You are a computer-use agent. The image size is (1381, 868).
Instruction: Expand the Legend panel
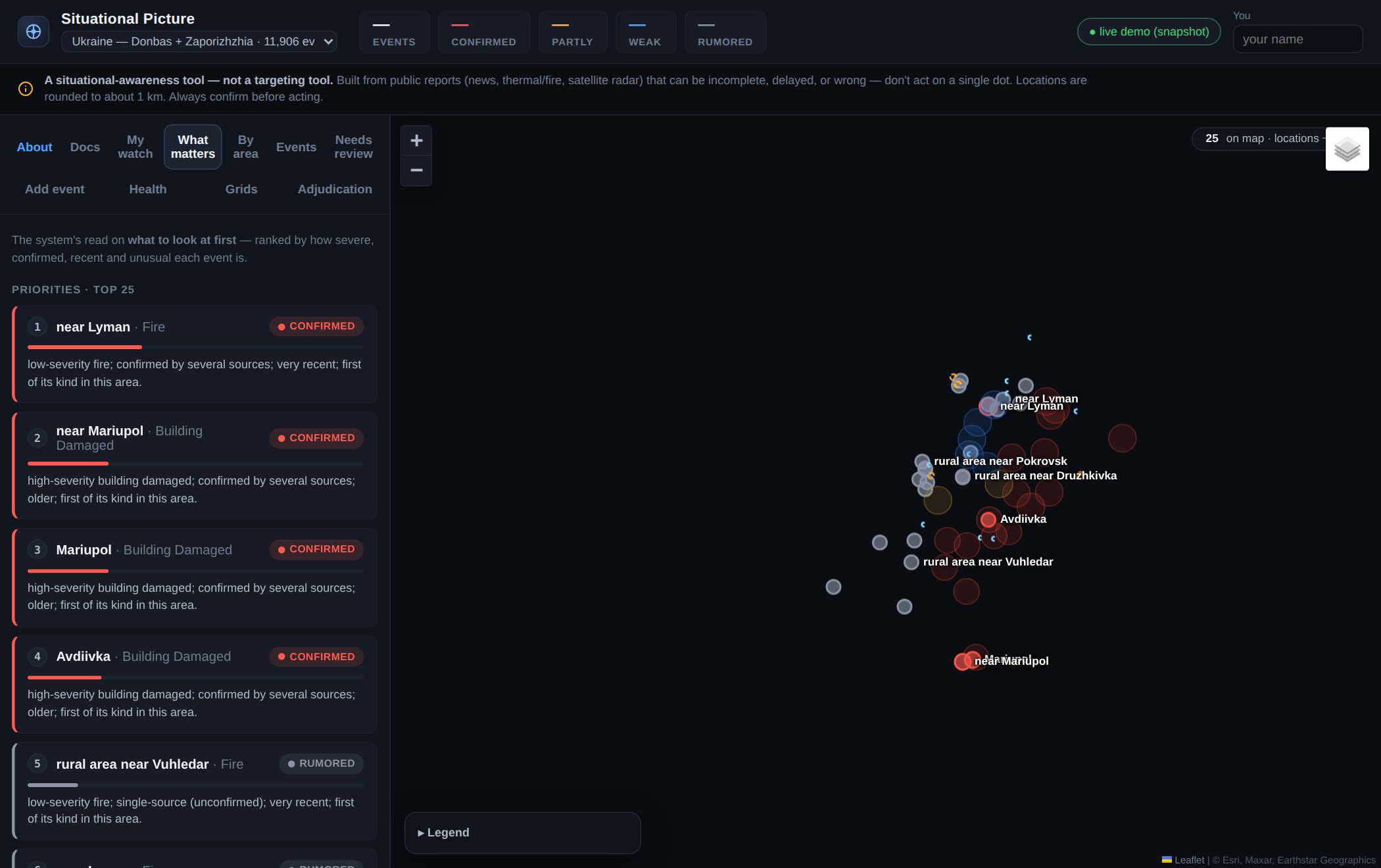pyautogui.click(x=522, y=832)
